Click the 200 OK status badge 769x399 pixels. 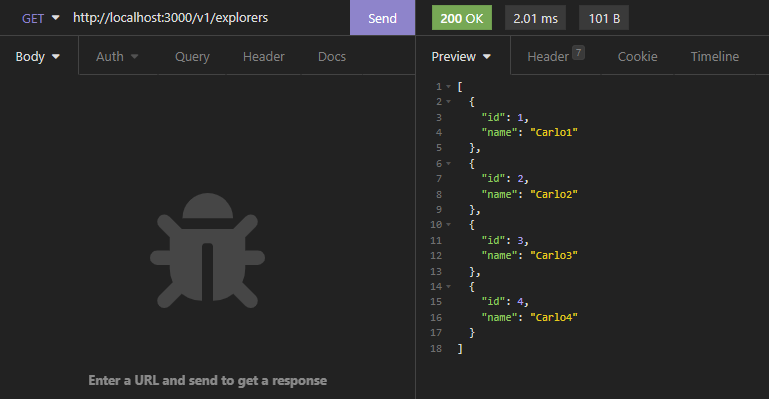pyautogui.click(x=461, y=18)
